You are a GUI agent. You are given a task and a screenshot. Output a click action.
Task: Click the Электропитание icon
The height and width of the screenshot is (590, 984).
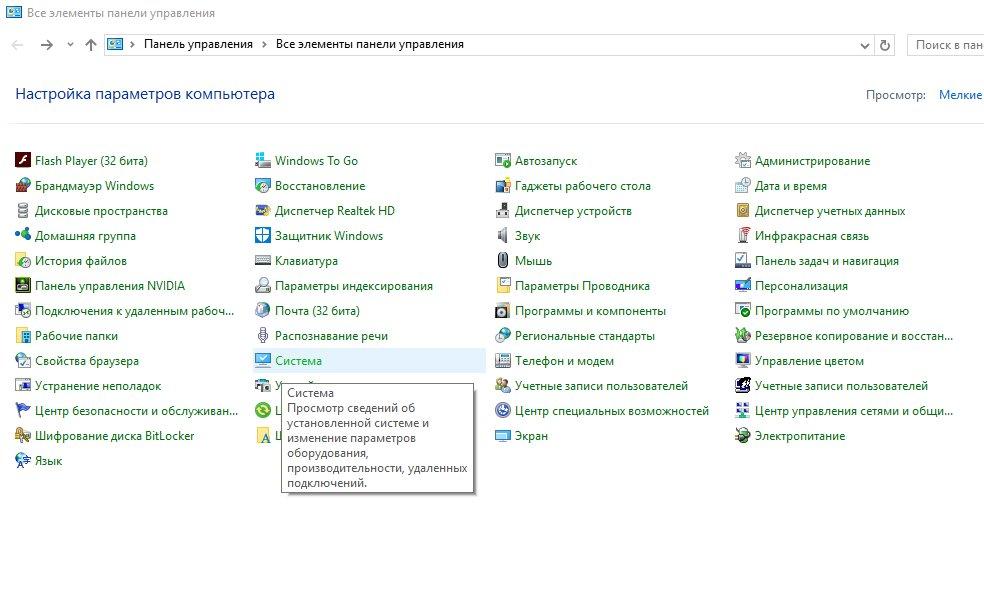(x=742, y=436)
